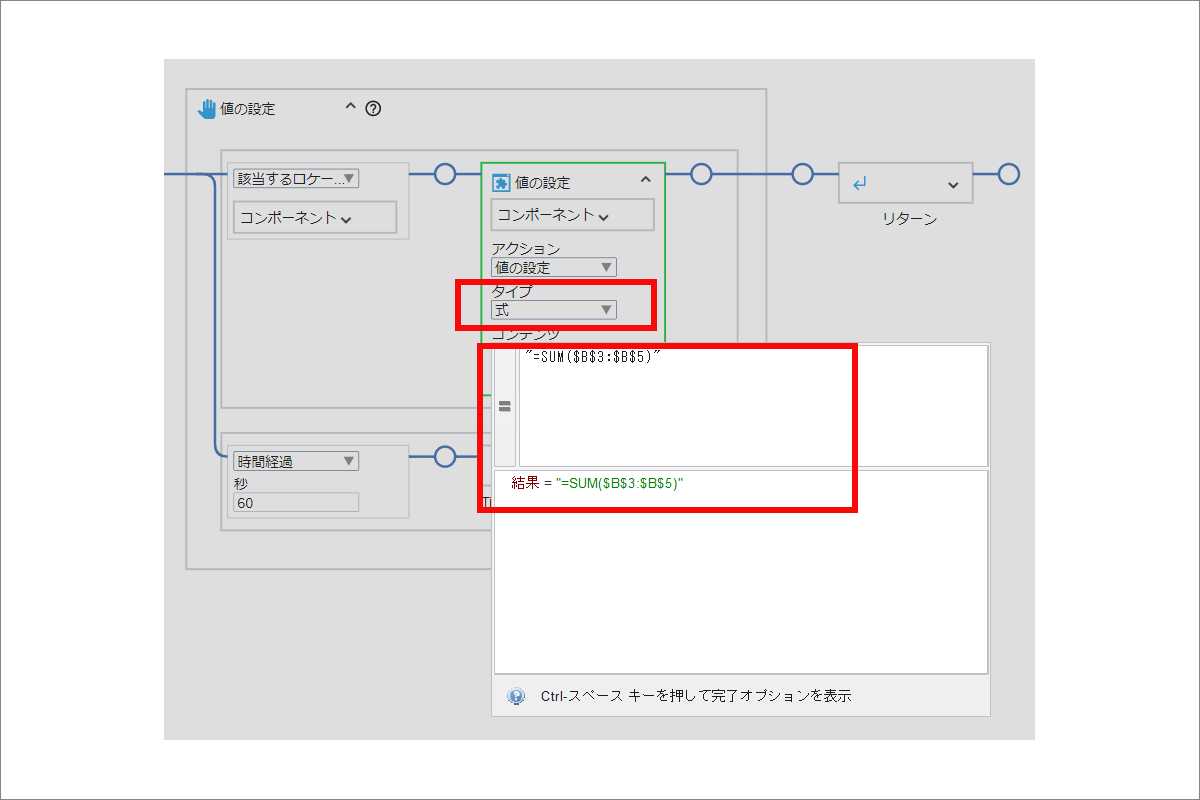The height and width of the screenshot is (800, 1200).
Task: Click the blue help icon in hint bar
Action: [x=516, y=696]
